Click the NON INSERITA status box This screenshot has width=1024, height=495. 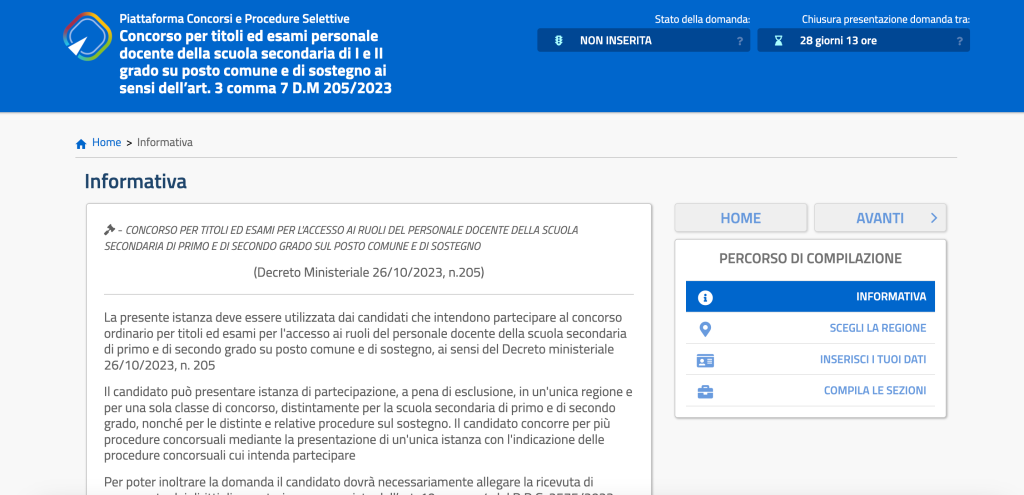pyautogui.click(x=643, y=40)
